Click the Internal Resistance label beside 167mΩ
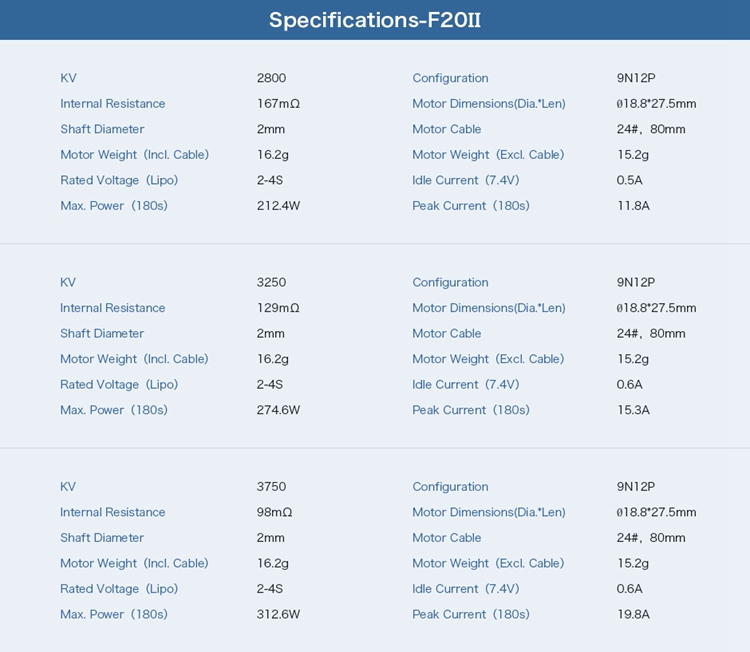The image size is (750, 652). [x=113, y=104]
